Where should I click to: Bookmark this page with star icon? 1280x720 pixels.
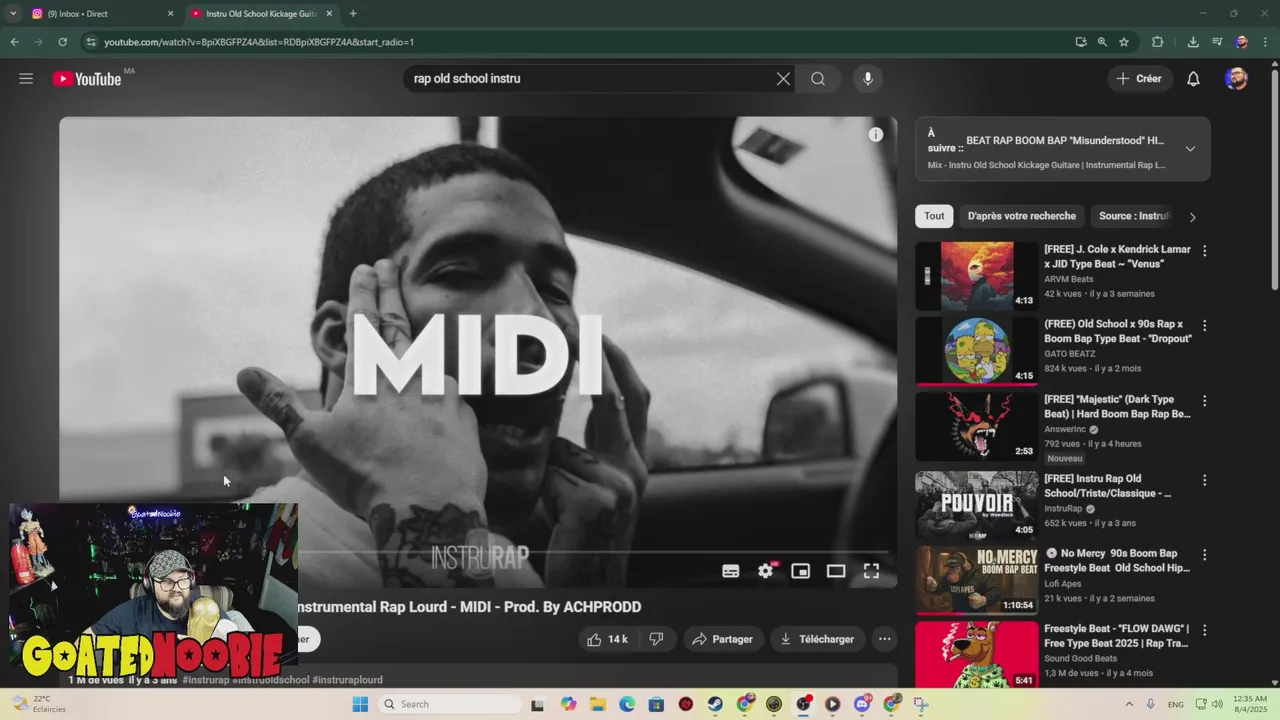click(x=1124, y=42)
